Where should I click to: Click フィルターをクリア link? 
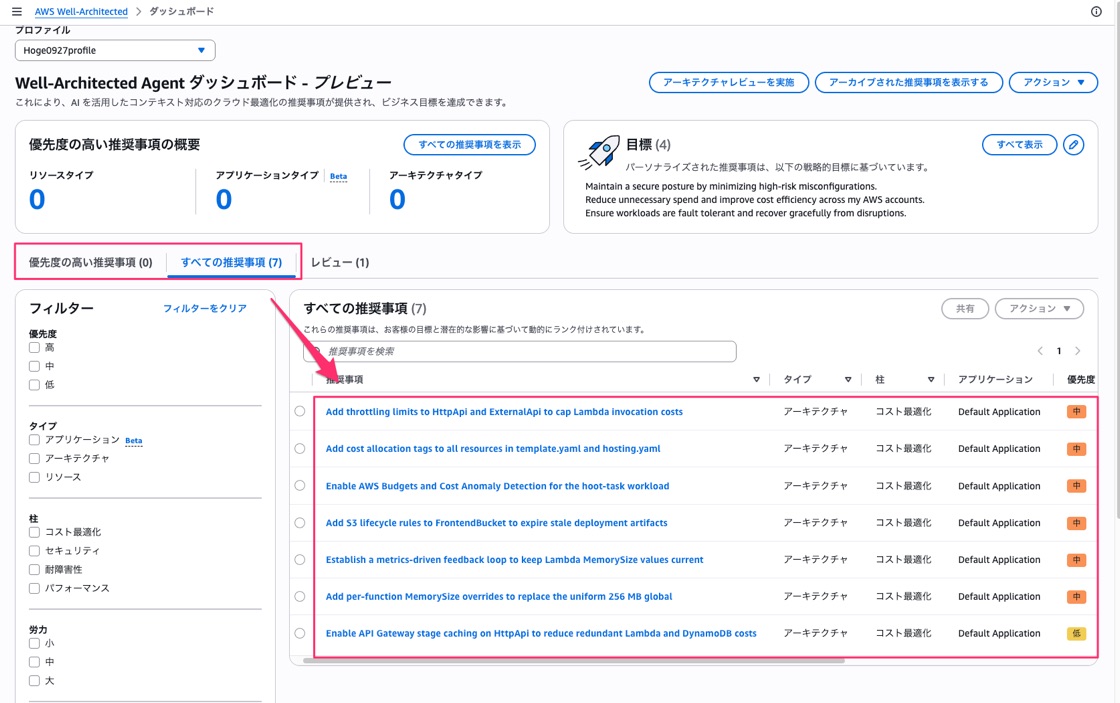click(x=205, y=309)
